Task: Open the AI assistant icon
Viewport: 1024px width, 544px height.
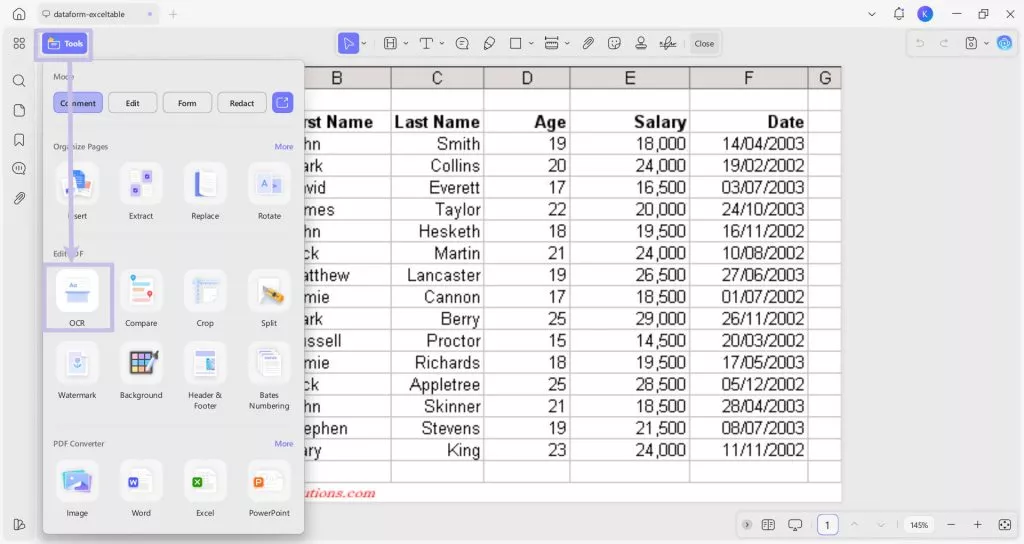Action: pyautogui.click(x=1004, y=44)
